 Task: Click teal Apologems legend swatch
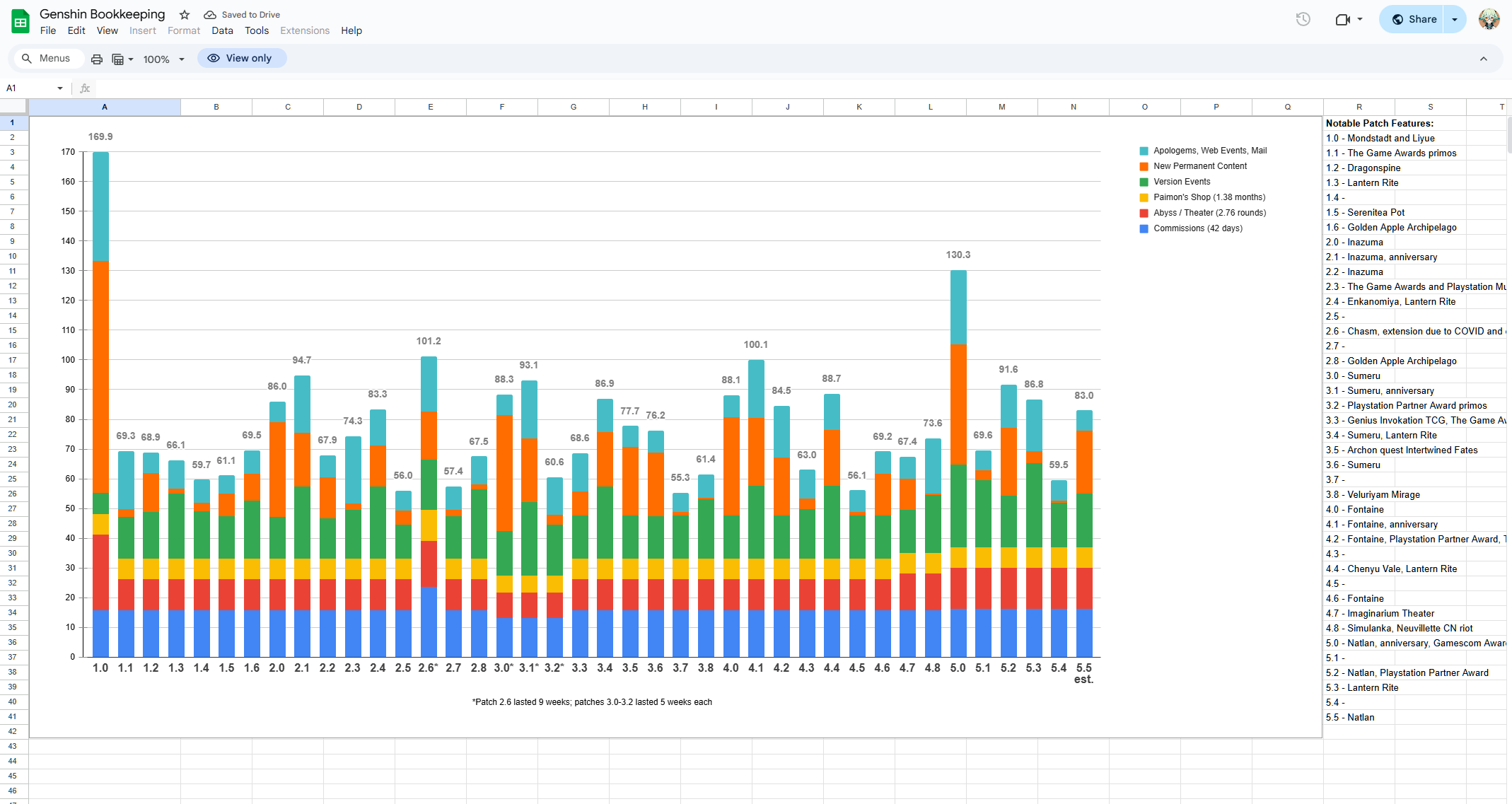[x=1144, y=151]
